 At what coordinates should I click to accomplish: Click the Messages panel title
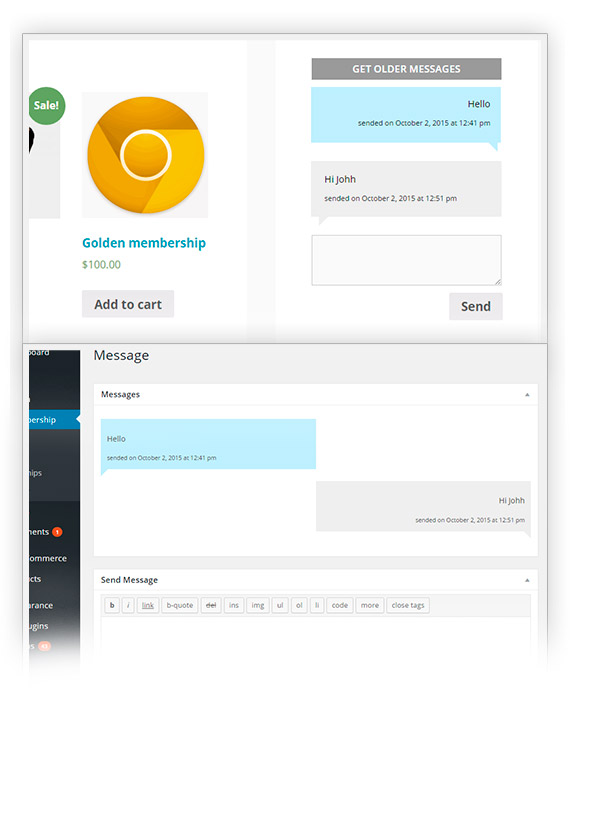pos(121,394)
